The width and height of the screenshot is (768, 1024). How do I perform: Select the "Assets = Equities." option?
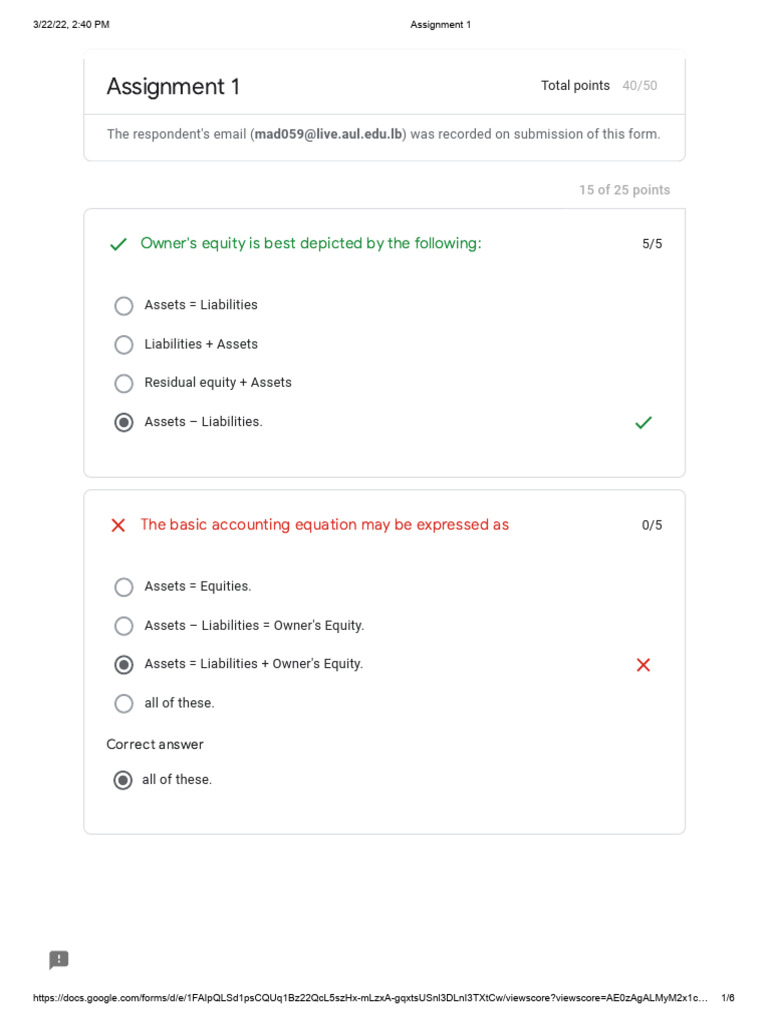tap(124, 587)
